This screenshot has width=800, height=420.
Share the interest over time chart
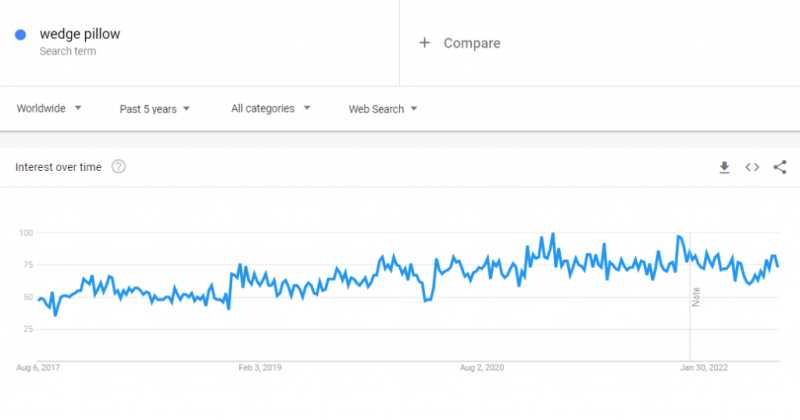(780, 168)
